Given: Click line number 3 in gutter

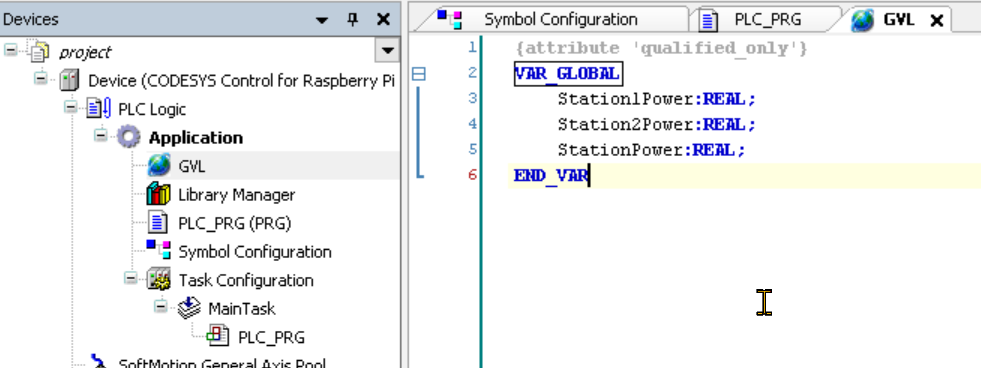Looking at the screenshot, I should coord(472,98).
